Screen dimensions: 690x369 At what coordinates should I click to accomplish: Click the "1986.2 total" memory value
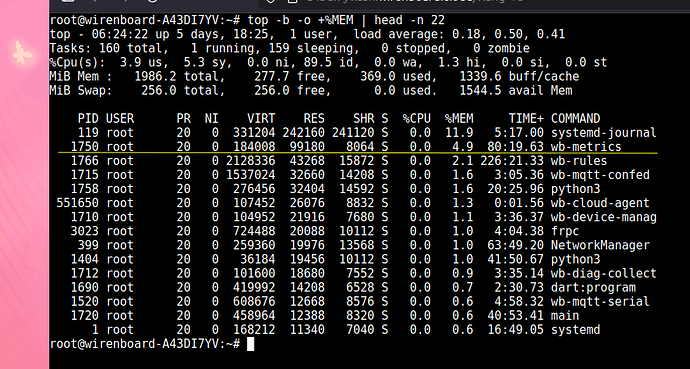tap(177, 77)
